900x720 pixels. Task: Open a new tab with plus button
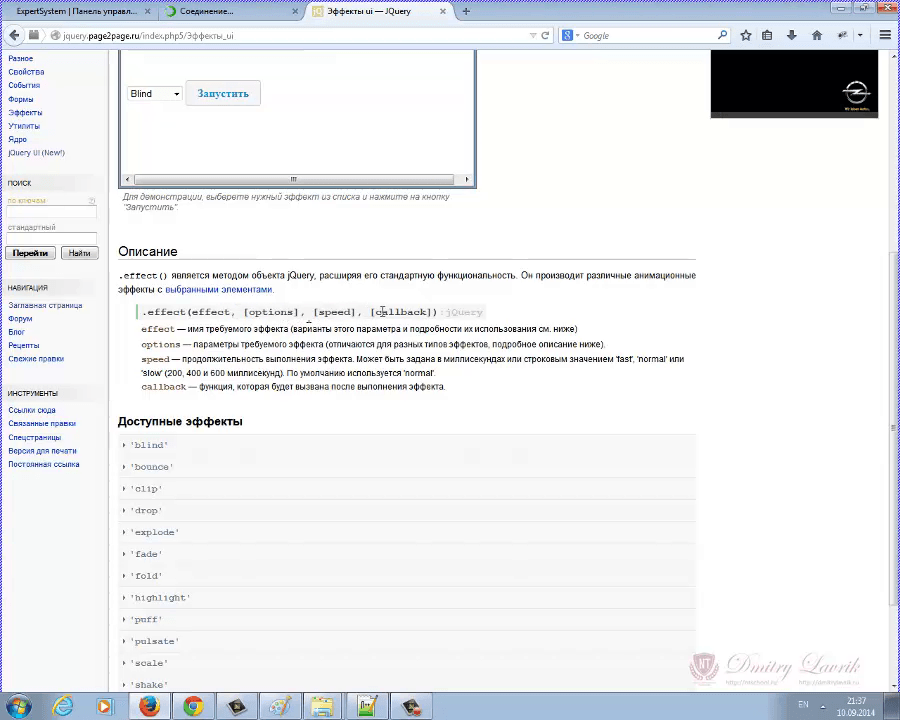[x=466, y=11]
